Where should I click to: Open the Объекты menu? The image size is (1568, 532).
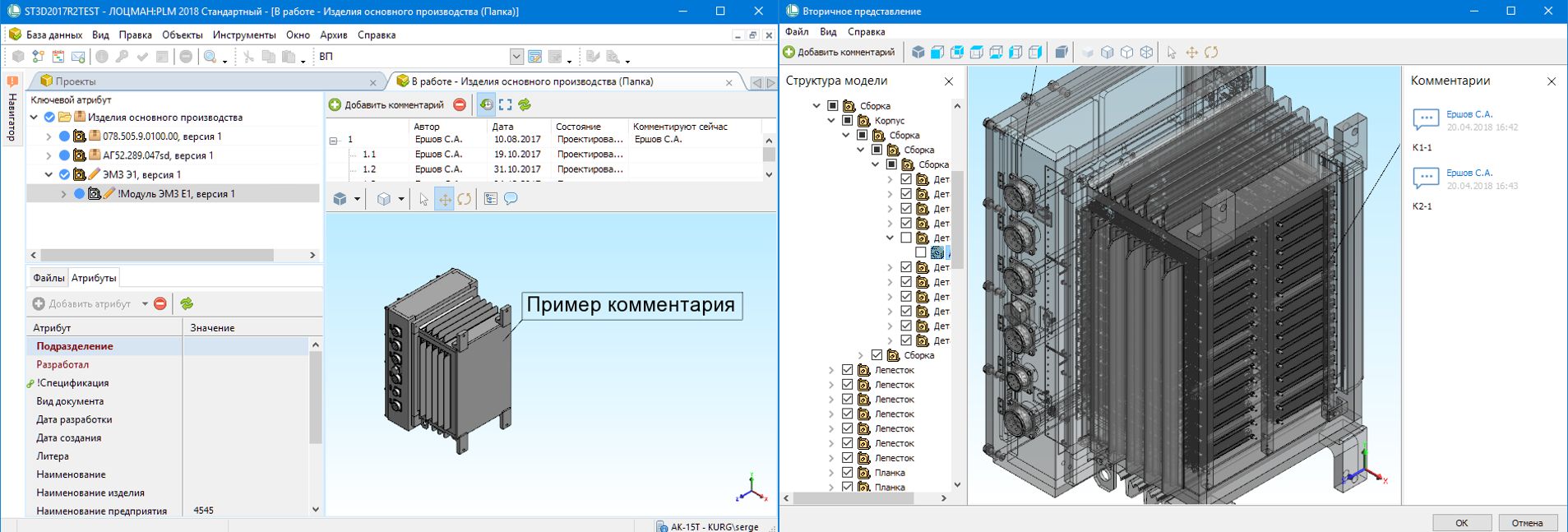[182, 35]
